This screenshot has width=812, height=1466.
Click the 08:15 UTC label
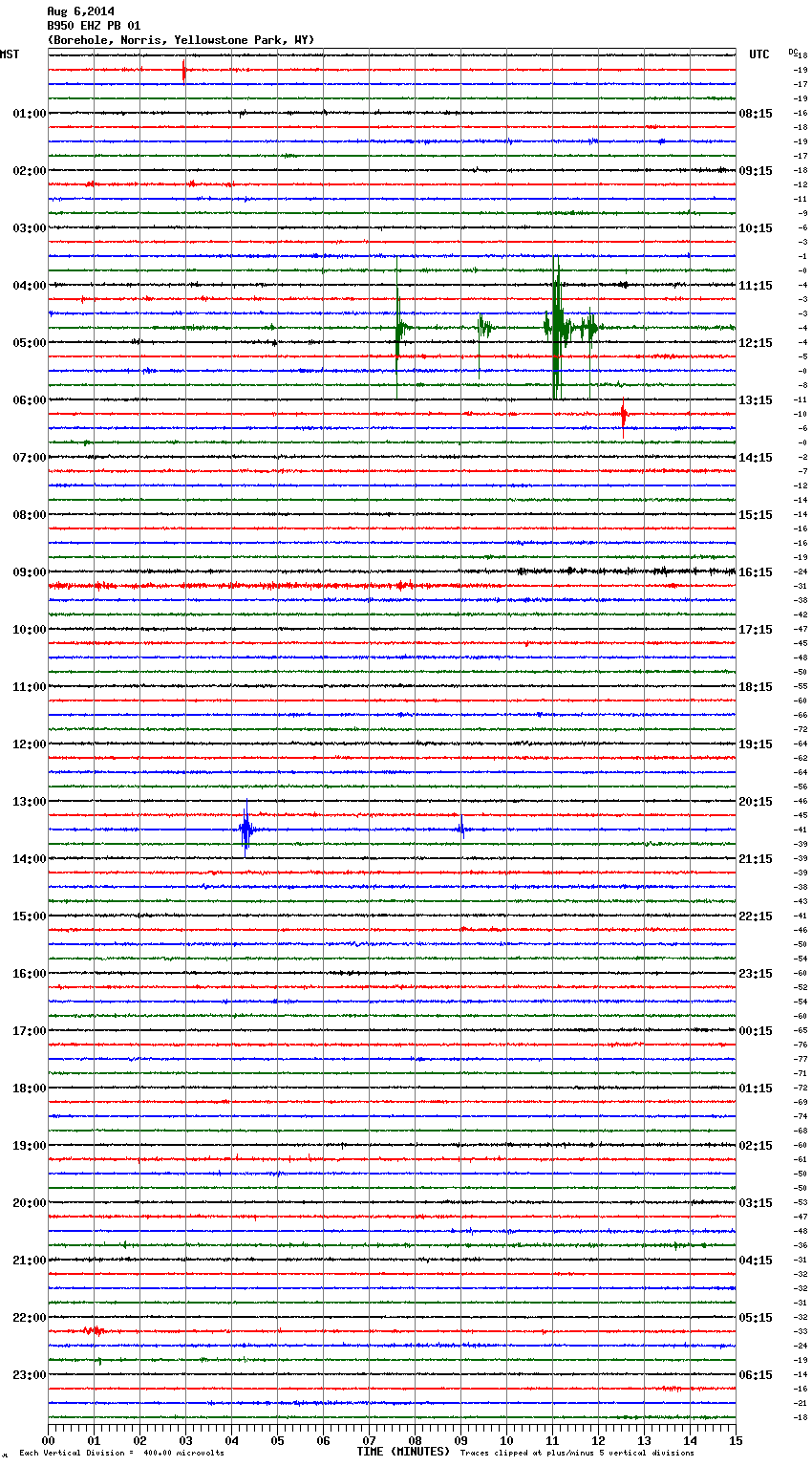point(756,114)
